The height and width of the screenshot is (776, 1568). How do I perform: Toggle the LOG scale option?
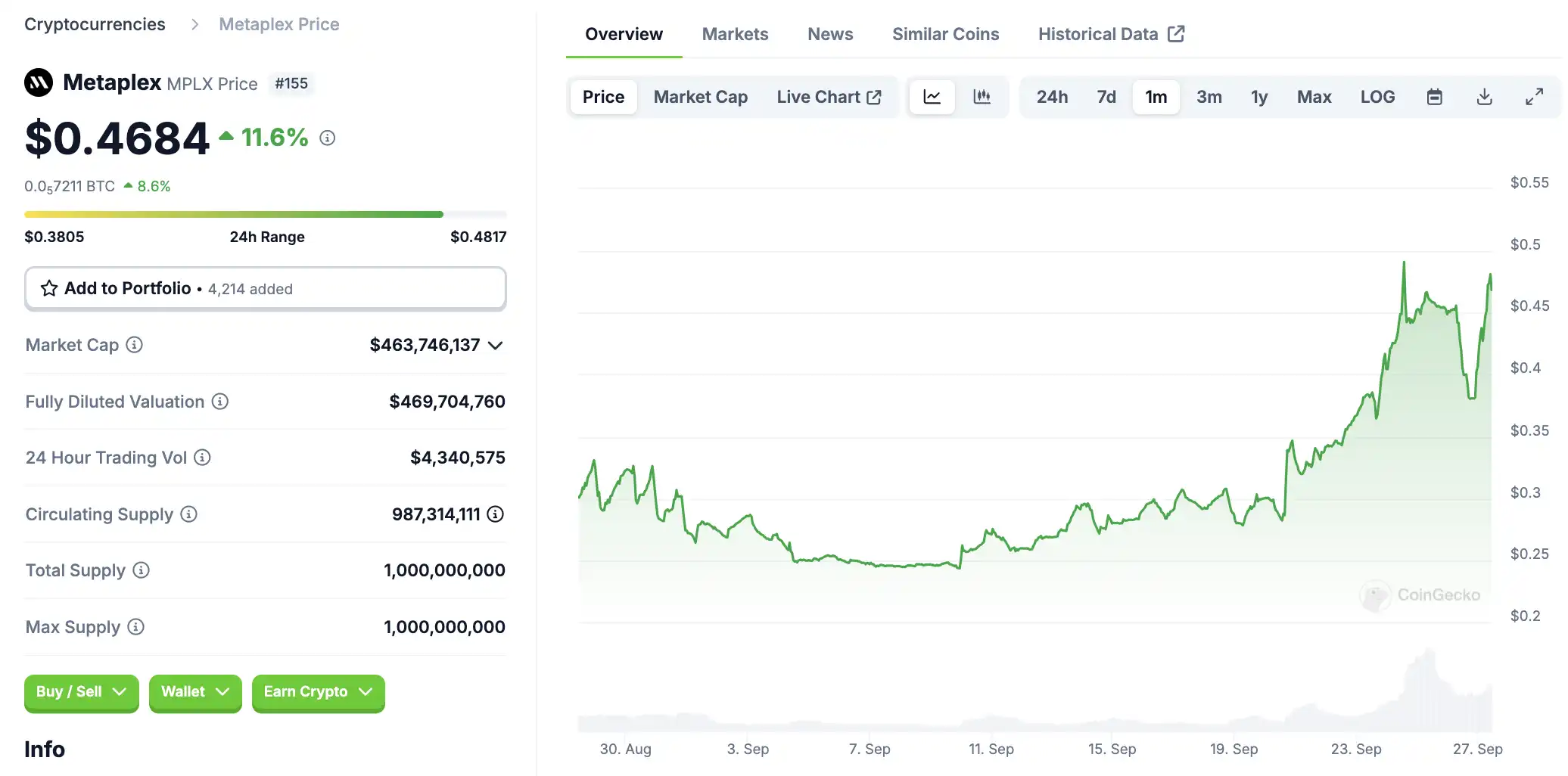(1377, 97)
